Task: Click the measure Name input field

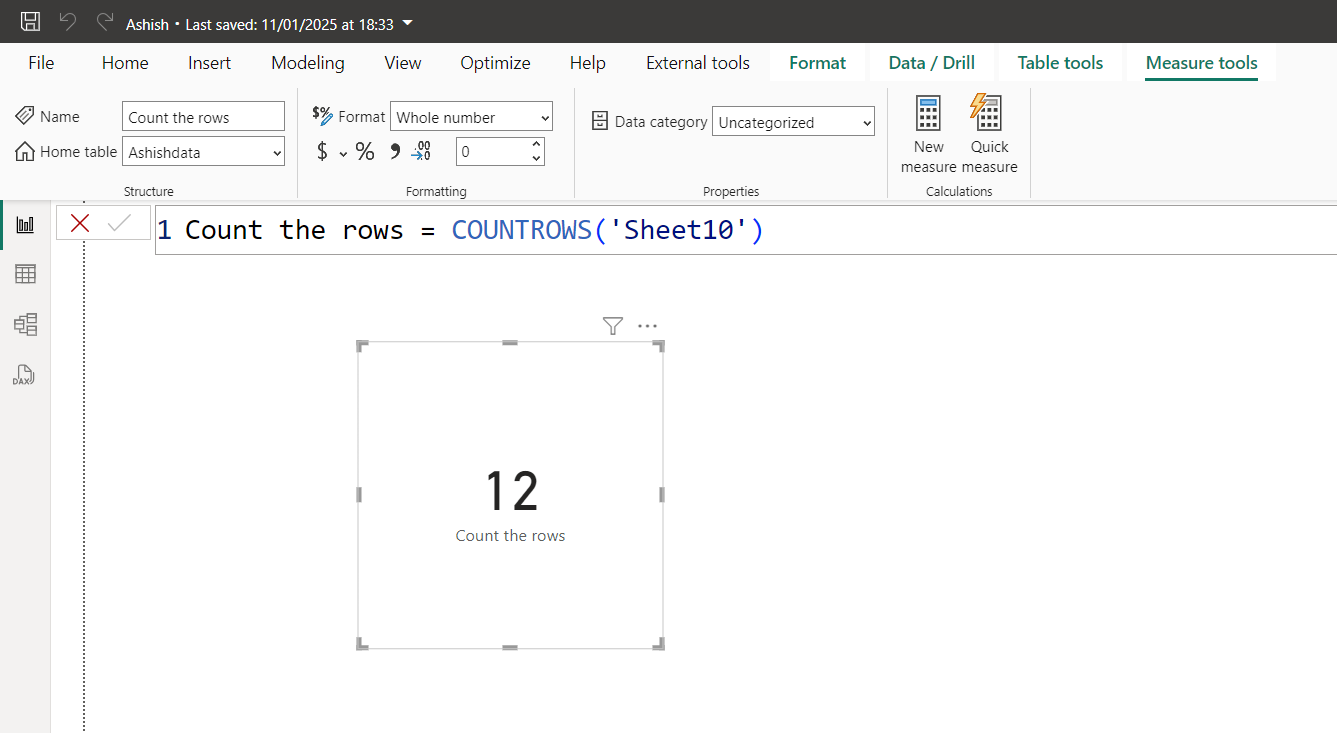Action: (x=203, y=116)
